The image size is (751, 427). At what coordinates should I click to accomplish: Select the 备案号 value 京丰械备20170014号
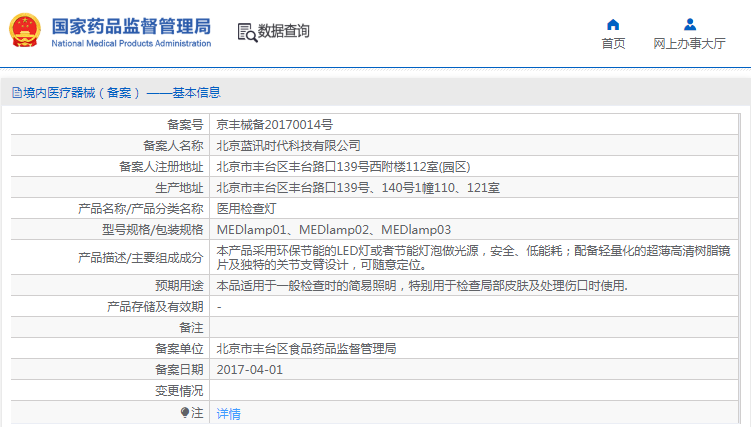tap(275, 125)
